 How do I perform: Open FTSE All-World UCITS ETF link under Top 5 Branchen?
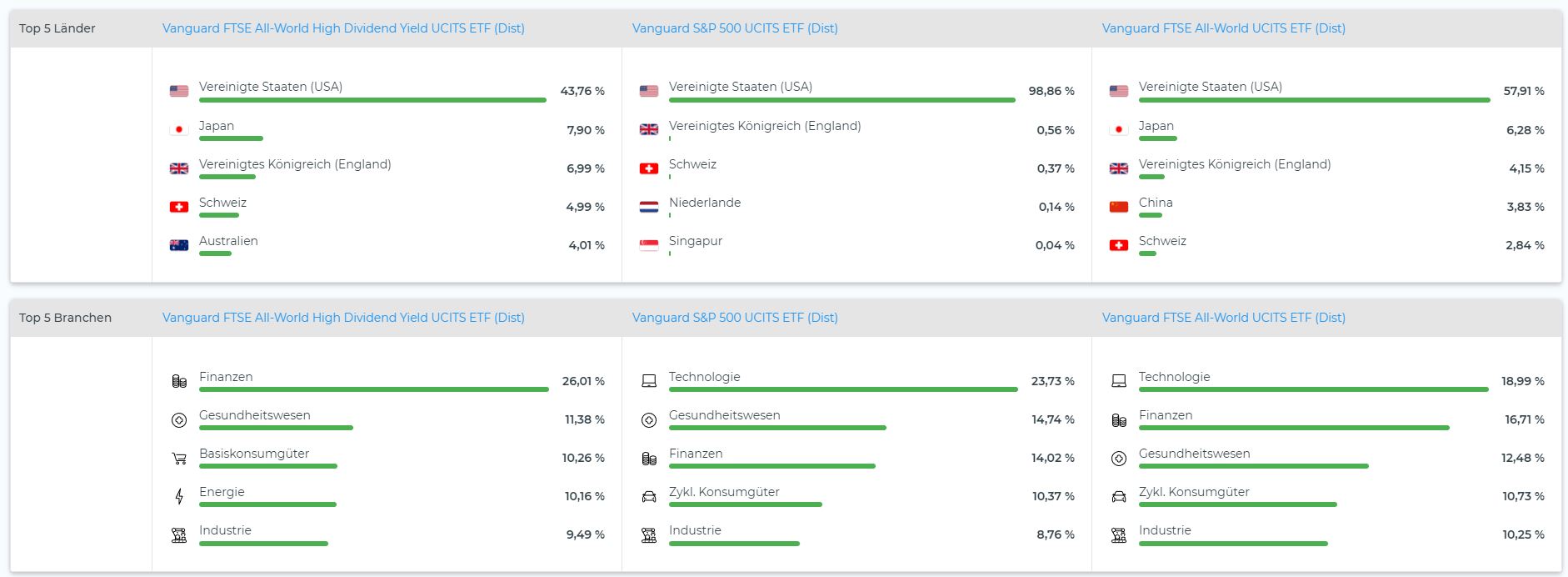tap(1223, 318)
